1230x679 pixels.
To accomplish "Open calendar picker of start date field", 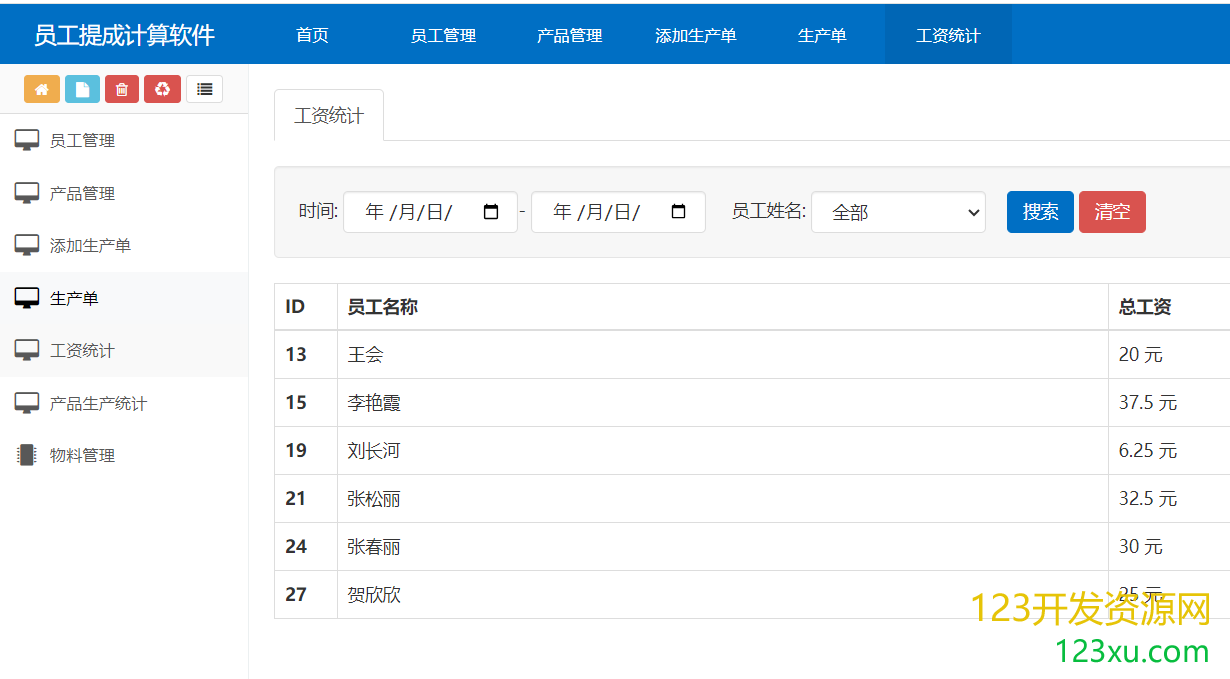I will (491, 212).
